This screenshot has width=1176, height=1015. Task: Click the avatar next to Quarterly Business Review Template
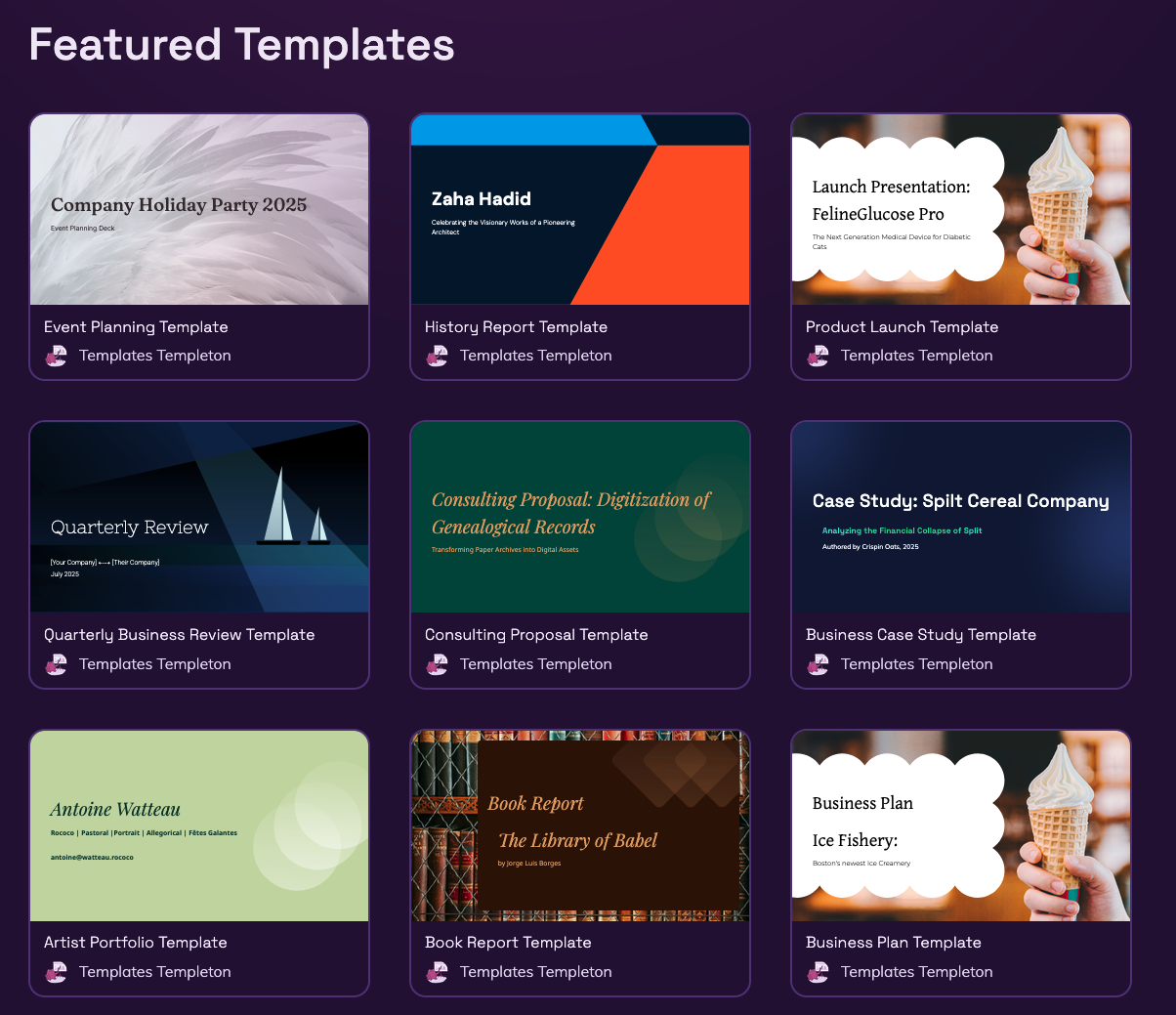(x=56, y=663)
